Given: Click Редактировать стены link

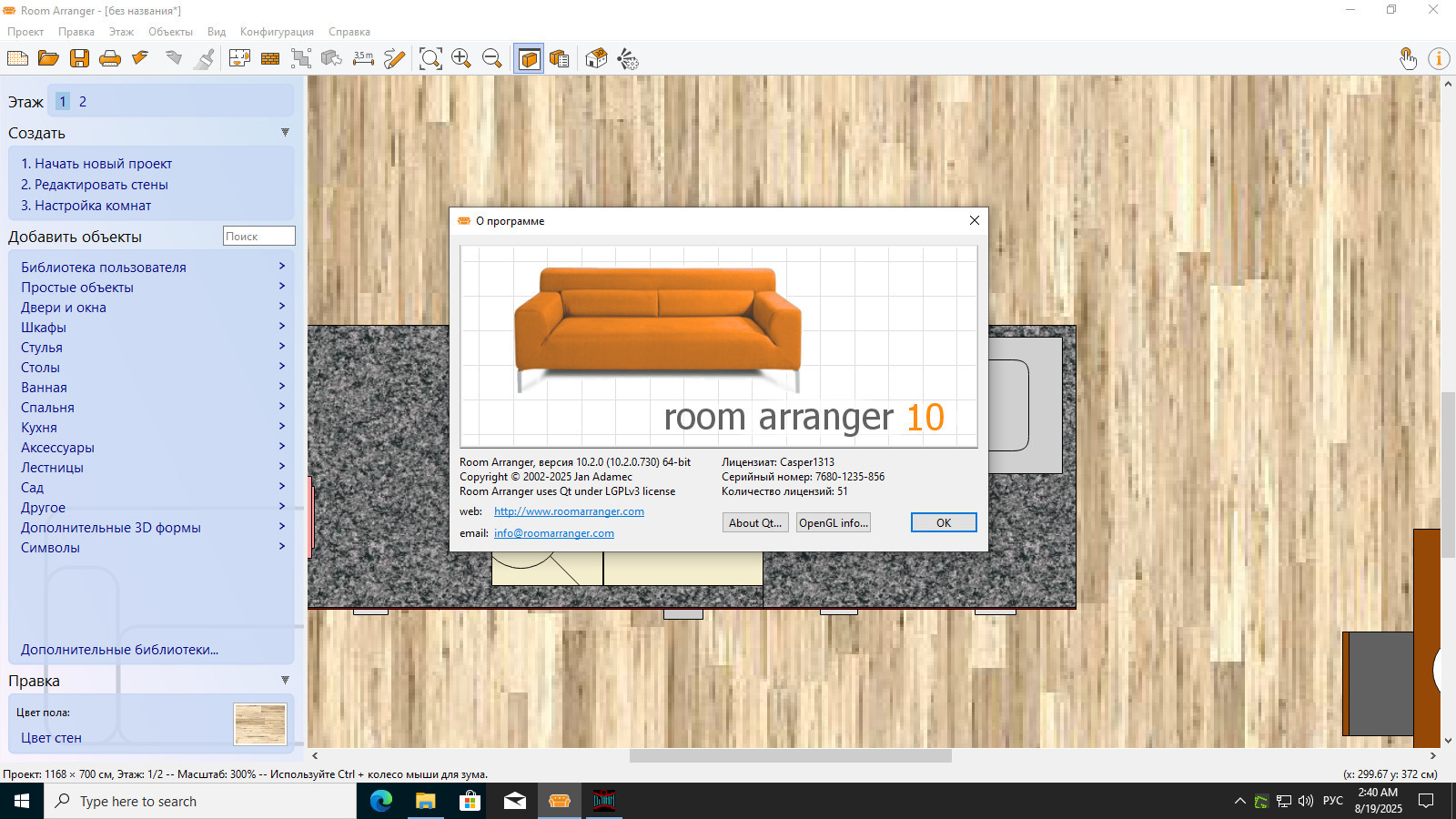Looking at the screenshot, I should (x=95, y=185).
